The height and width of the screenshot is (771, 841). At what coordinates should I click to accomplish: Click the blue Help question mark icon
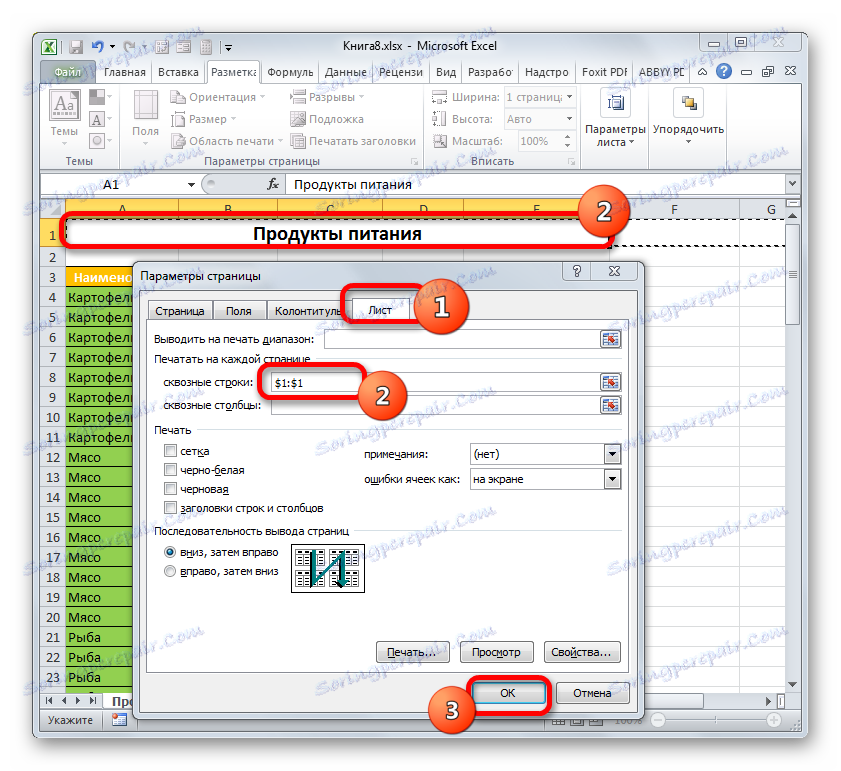(x=724, y=71)
